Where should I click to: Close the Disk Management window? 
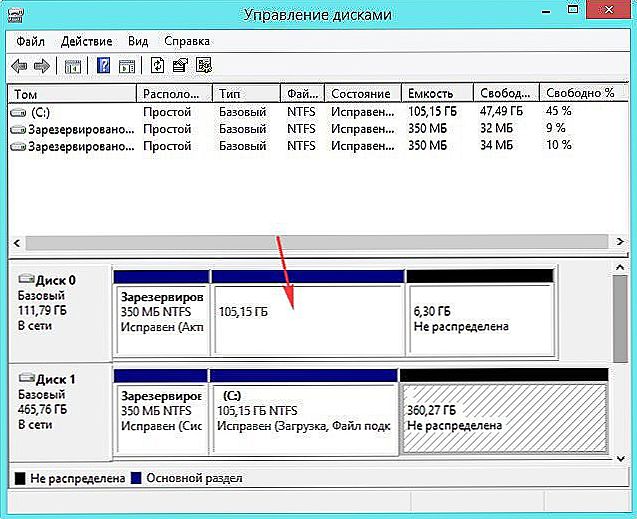point(609,10)
